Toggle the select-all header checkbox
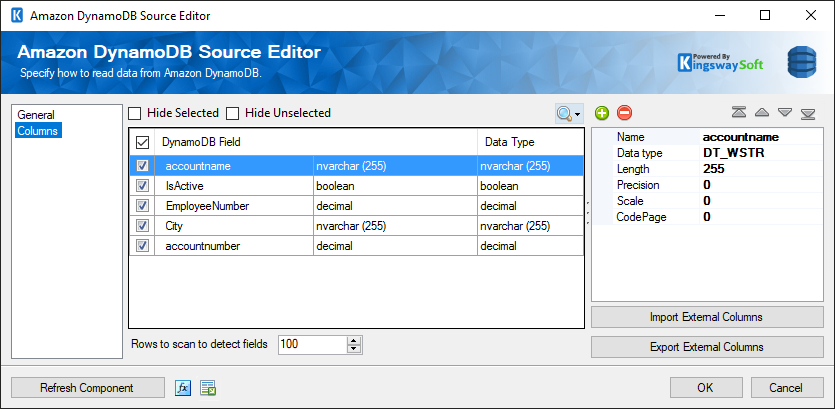 (x=142, y=142)
